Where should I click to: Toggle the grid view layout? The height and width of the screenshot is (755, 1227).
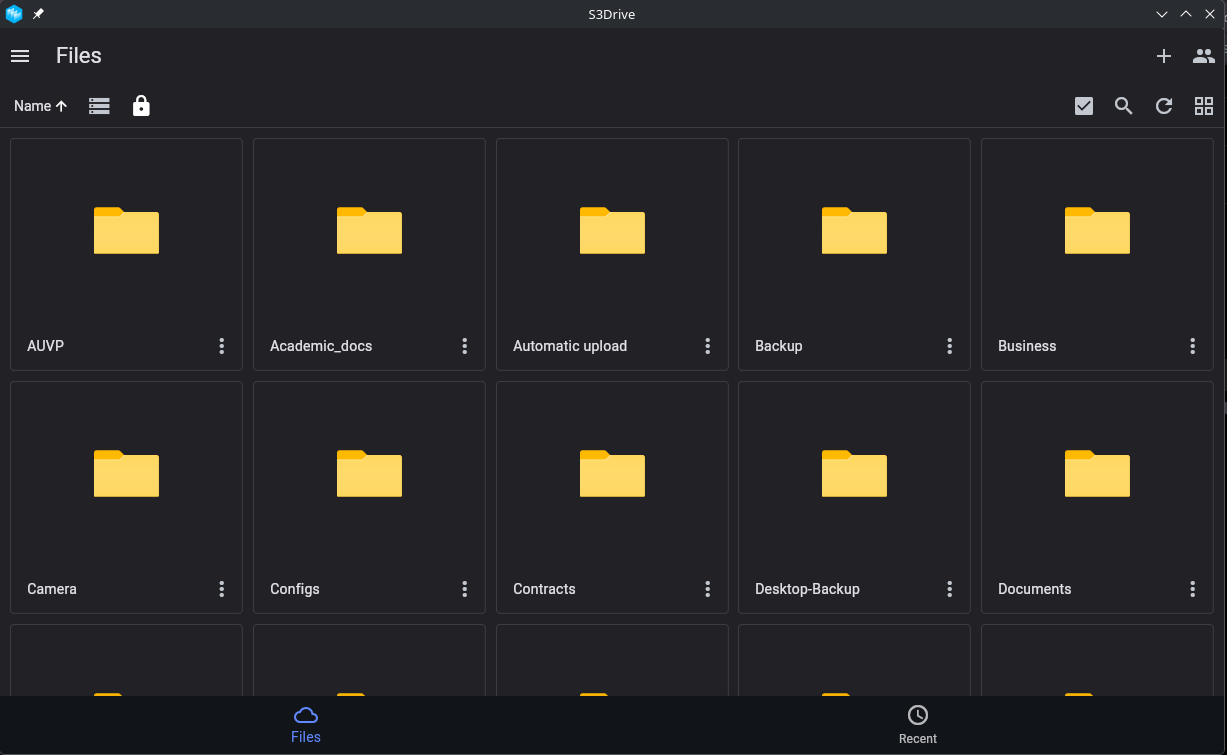coord(1204,106)
